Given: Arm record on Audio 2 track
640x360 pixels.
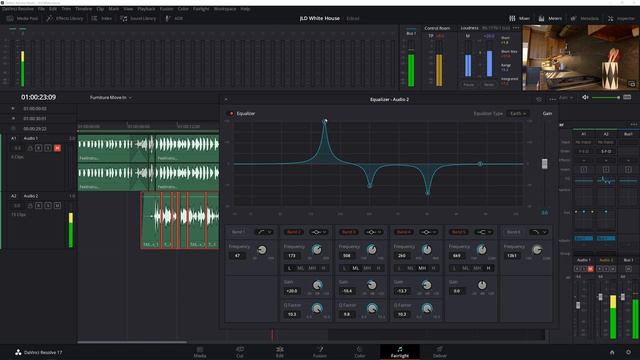Looking at the screenshot, I should click(38, 205).
